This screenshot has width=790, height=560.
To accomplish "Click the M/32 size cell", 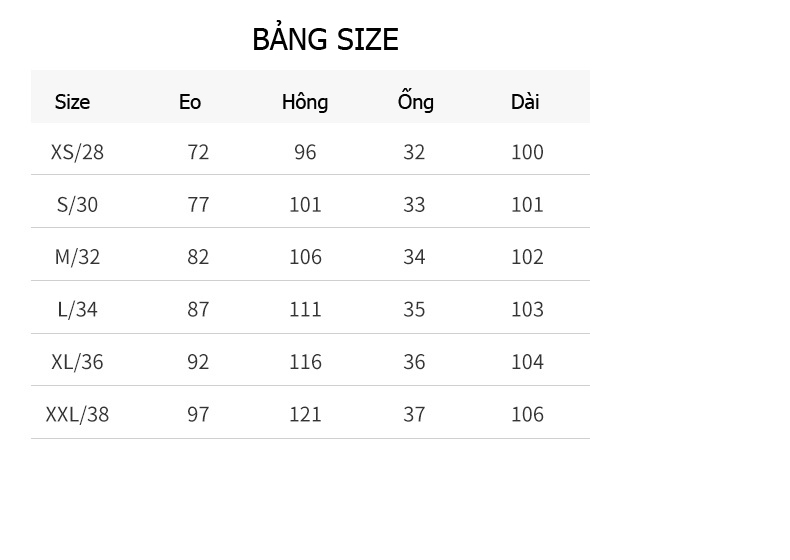I will coord(77,257).
